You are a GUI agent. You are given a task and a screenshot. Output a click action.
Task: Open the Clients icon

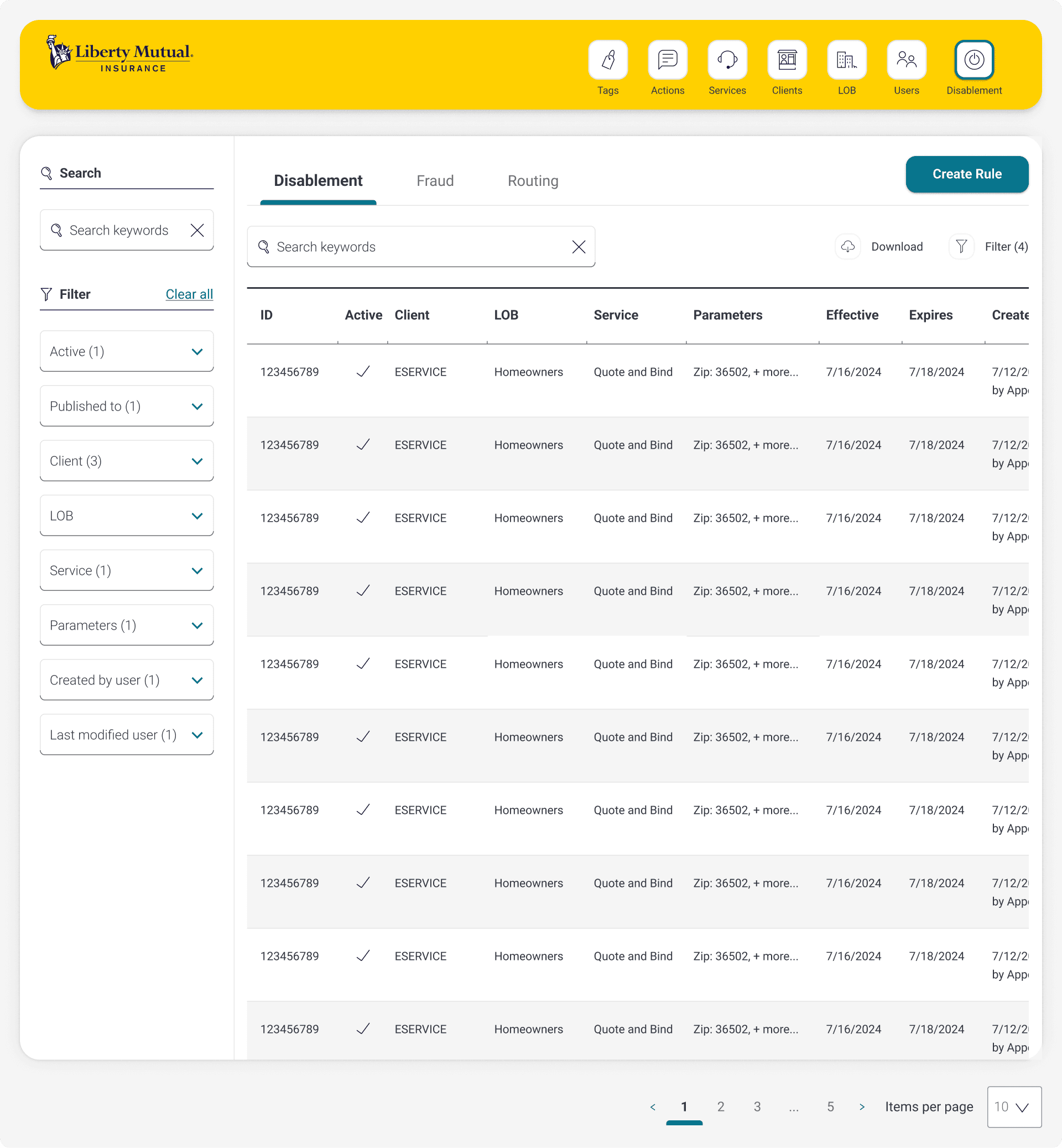[787, 60]
